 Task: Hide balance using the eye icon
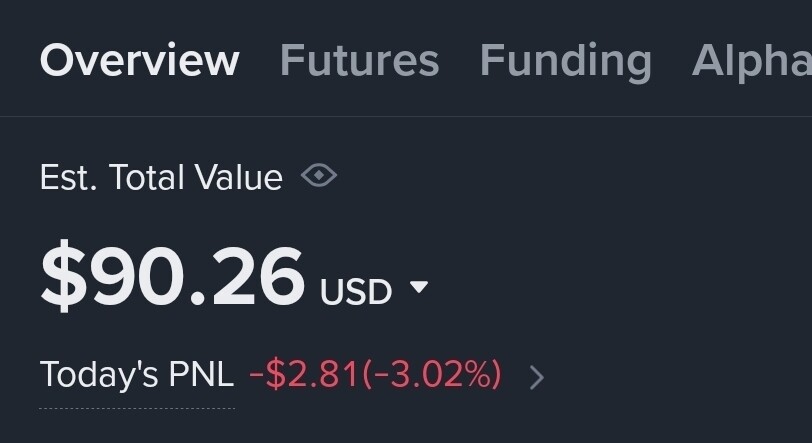[x=319, y=177]
